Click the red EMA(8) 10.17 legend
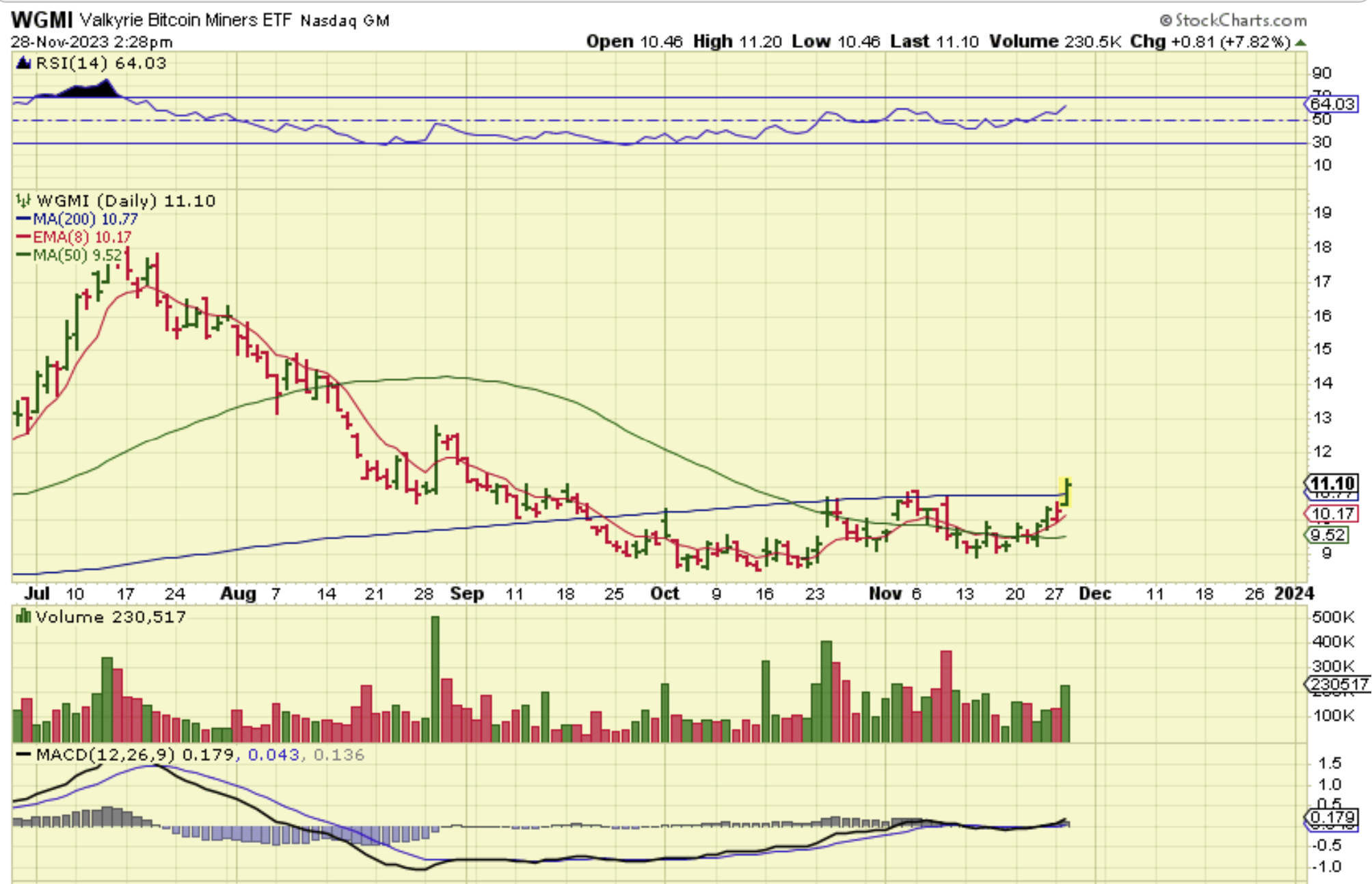The height and width of the screenshot is (884, 1372). (x=81, y=237)
